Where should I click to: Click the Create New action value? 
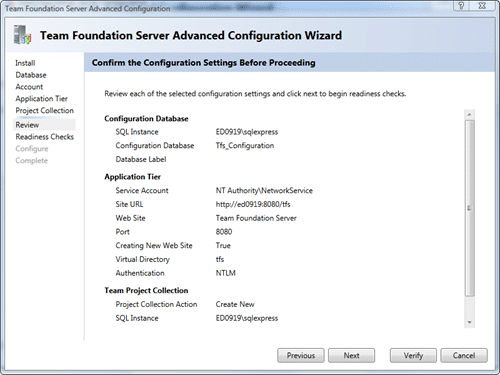[x=235, y=304]
